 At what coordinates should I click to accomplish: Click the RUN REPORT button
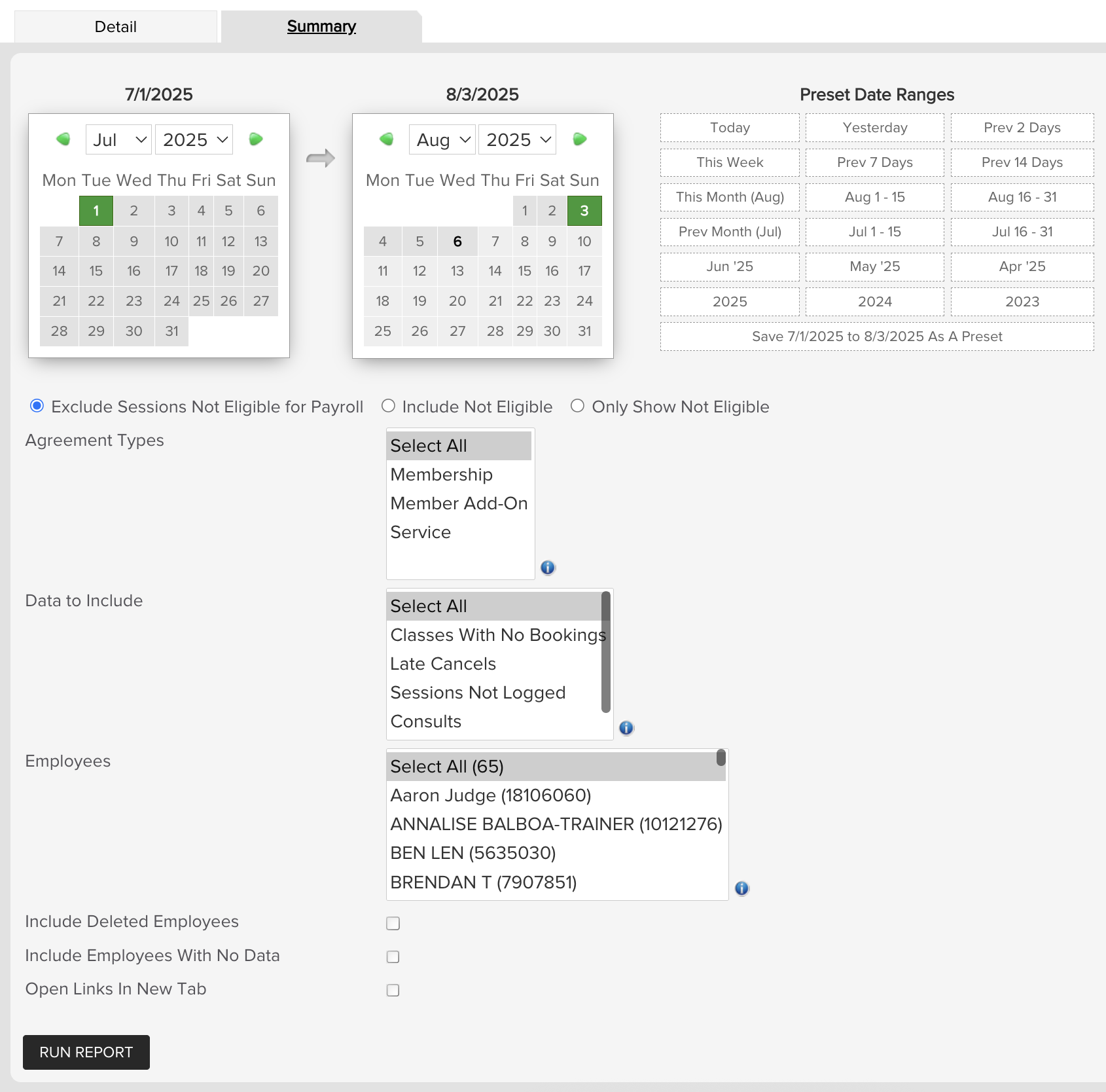(86, 1052)
